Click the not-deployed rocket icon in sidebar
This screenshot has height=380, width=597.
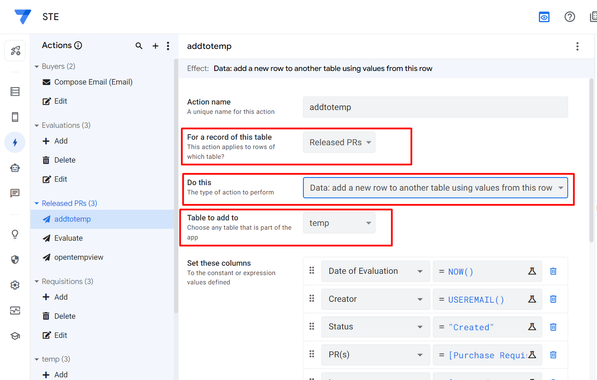tap(15, 51)
